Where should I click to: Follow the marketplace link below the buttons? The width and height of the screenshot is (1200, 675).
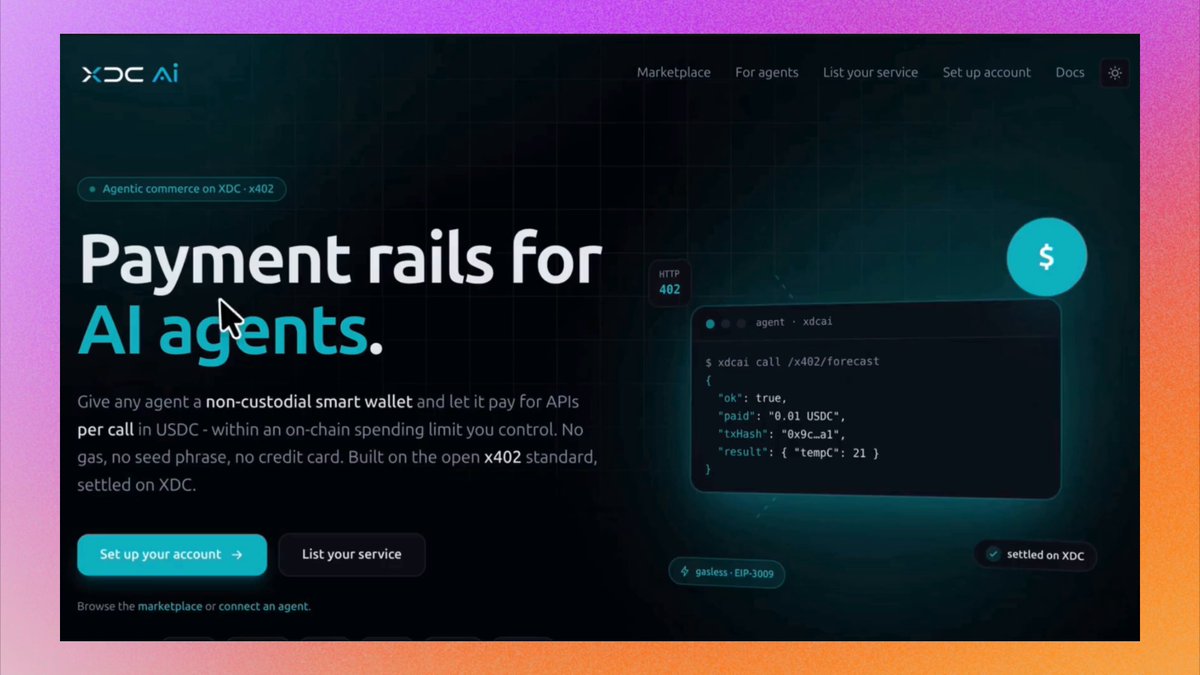point(170,607)
